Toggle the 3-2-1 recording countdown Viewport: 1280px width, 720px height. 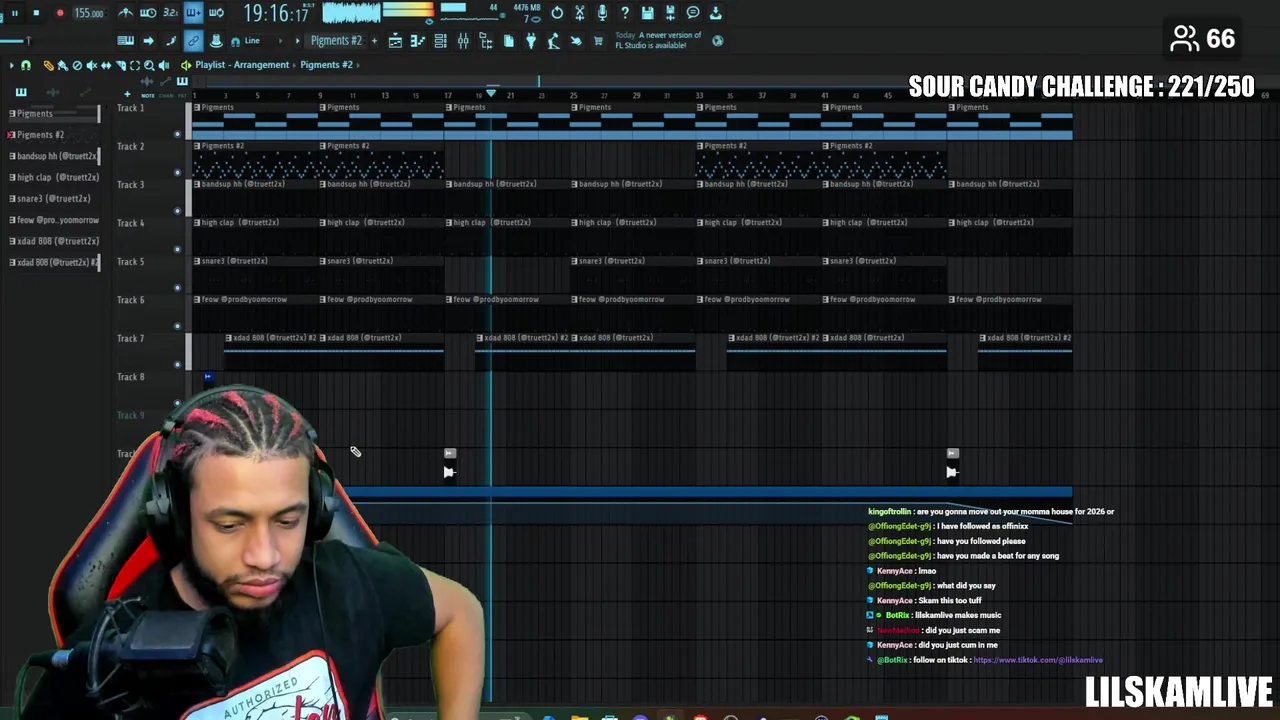(x=171, y=13)
